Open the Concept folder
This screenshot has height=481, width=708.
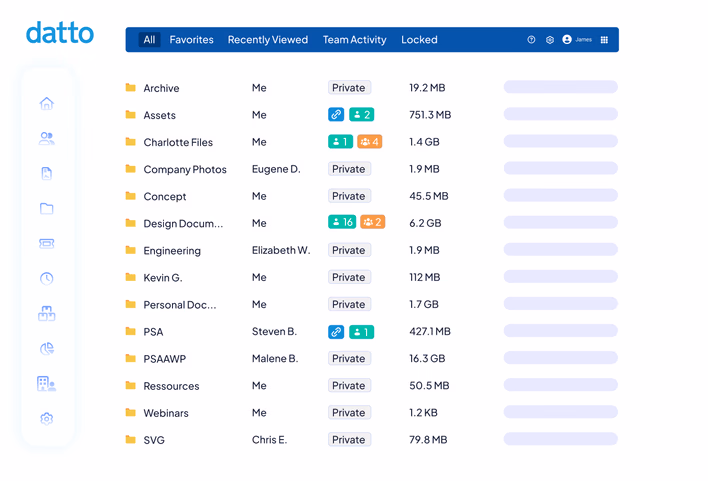point(165,196)
